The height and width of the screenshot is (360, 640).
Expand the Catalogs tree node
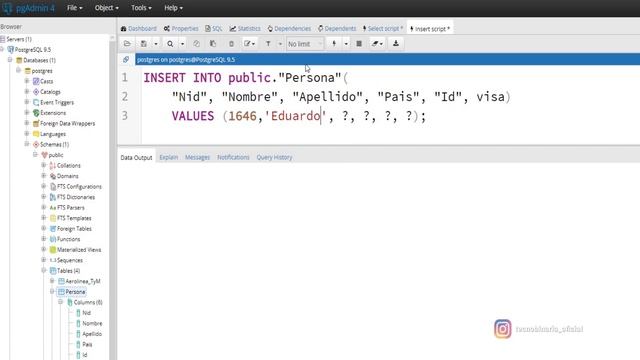coord(27,91)
